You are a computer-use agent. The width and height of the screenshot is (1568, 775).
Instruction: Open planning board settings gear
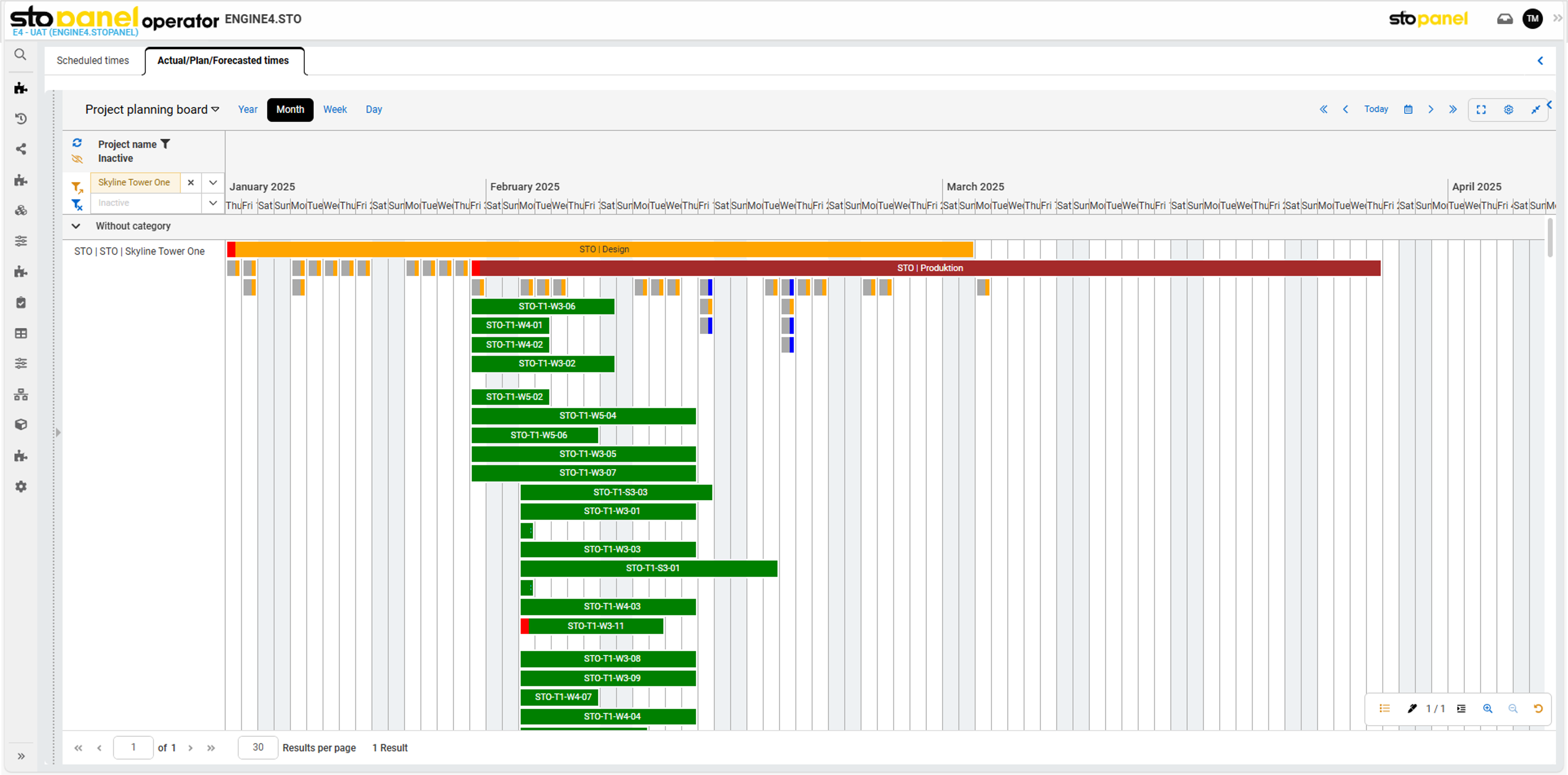point(1508,110)
